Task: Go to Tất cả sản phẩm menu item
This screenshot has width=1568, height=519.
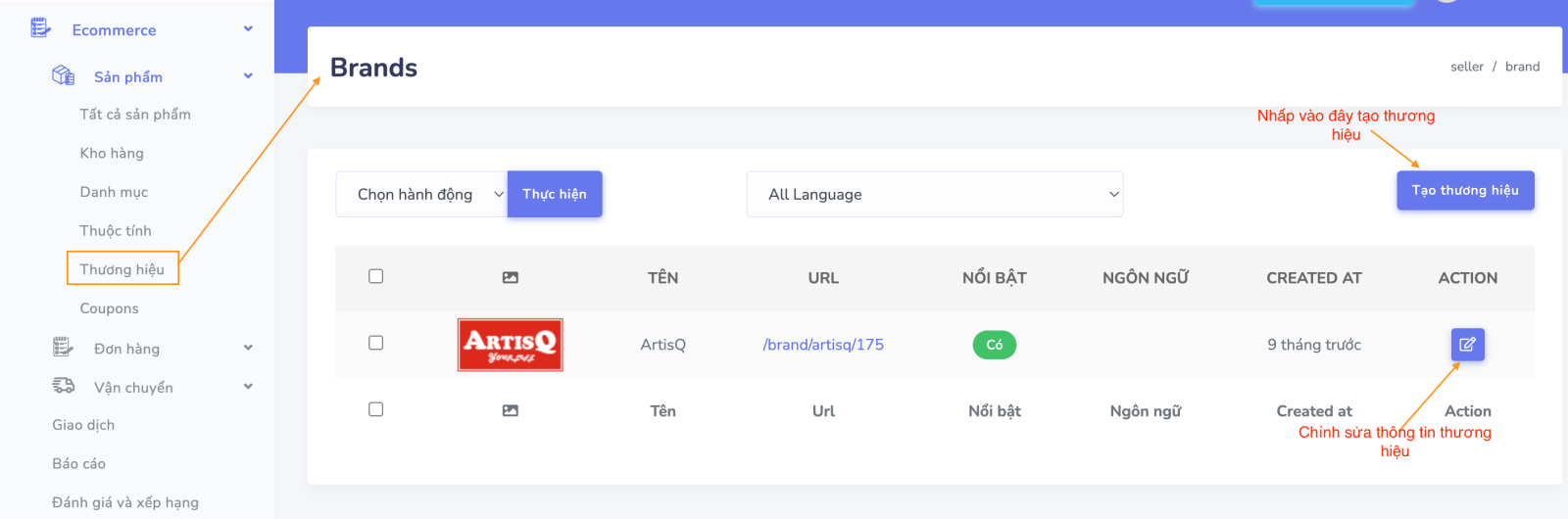Action: pyautogui.click(x=135, y=115)
